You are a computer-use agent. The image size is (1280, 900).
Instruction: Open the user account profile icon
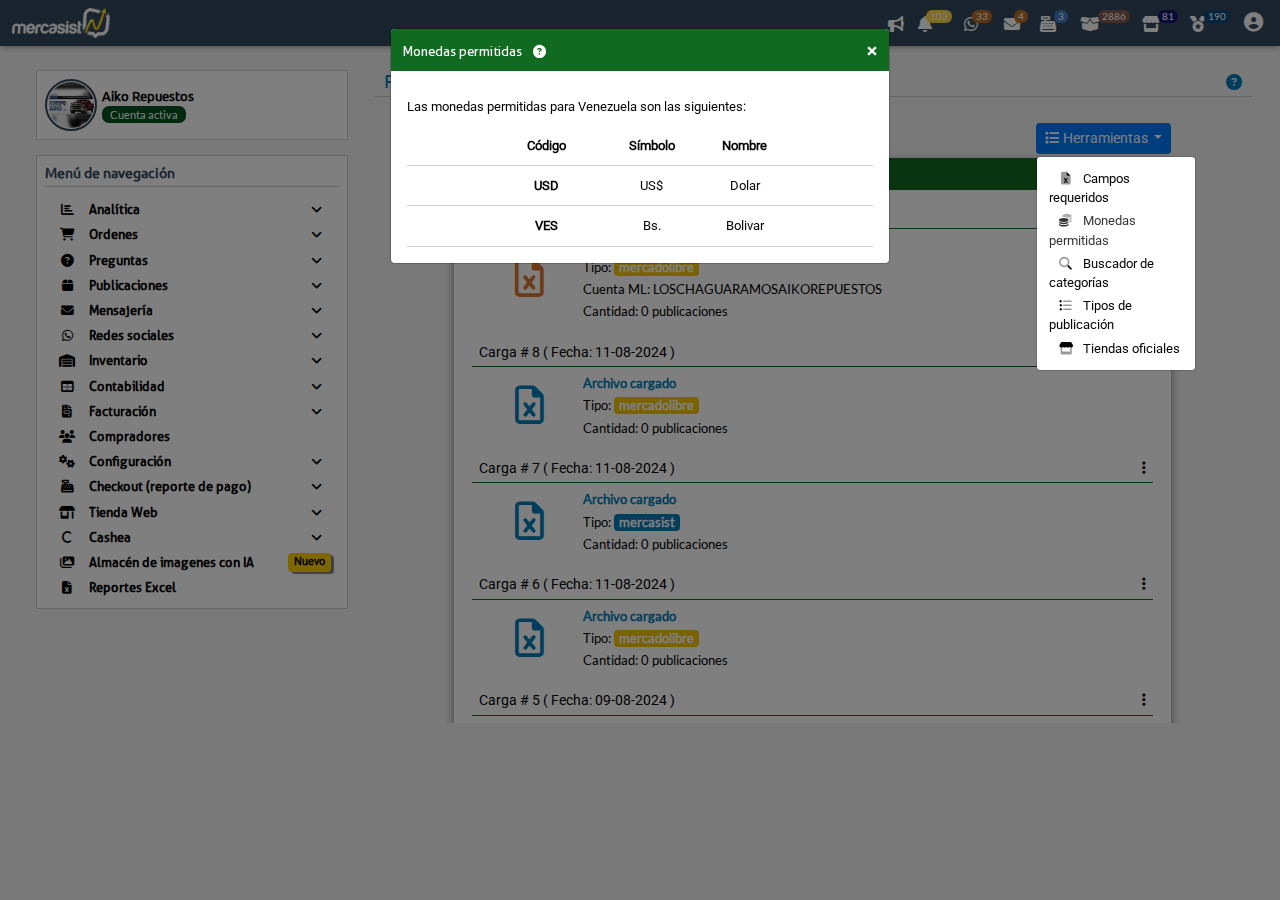click(x=1253, y=22)
